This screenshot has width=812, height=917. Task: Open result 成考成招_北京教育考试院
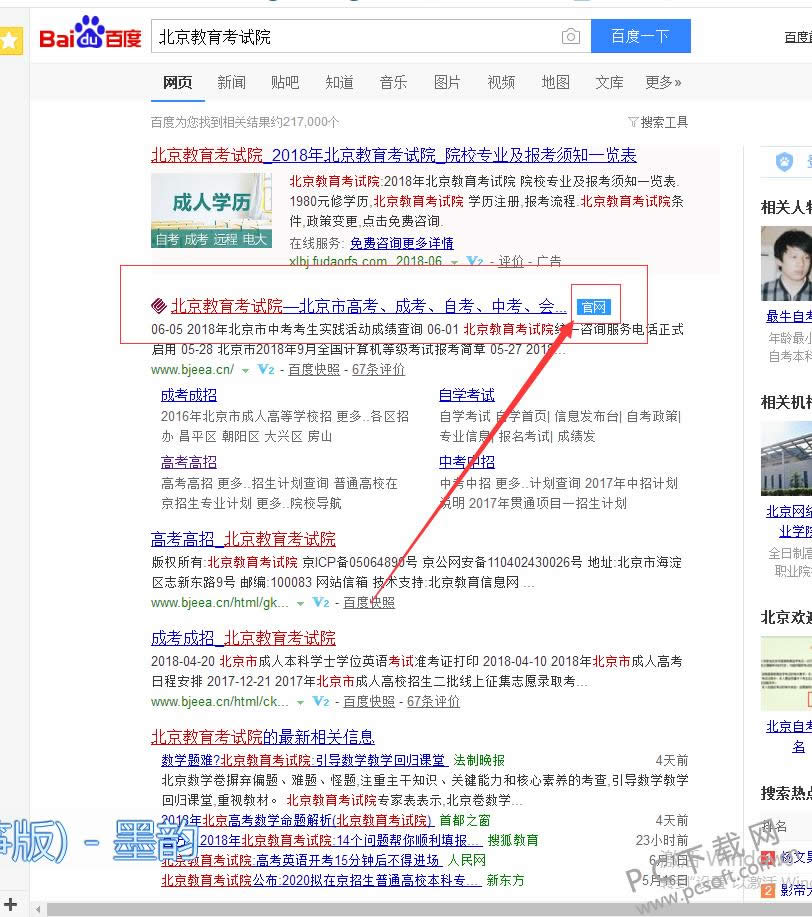(x=243, y=637)
